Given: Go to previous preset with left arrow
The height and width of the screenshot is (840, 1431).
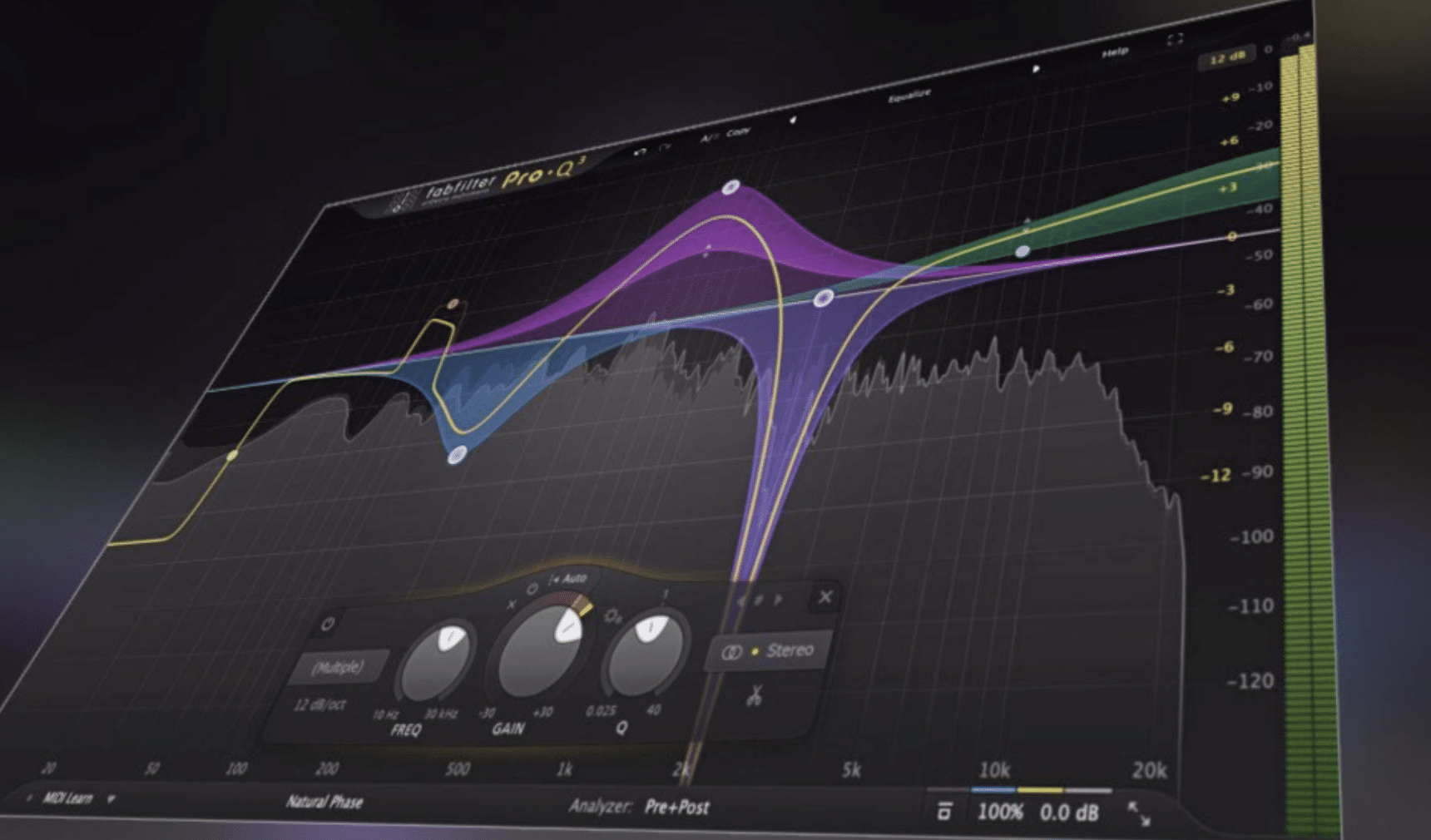Looking at the screenshot, I should click(x=793, y=121).
